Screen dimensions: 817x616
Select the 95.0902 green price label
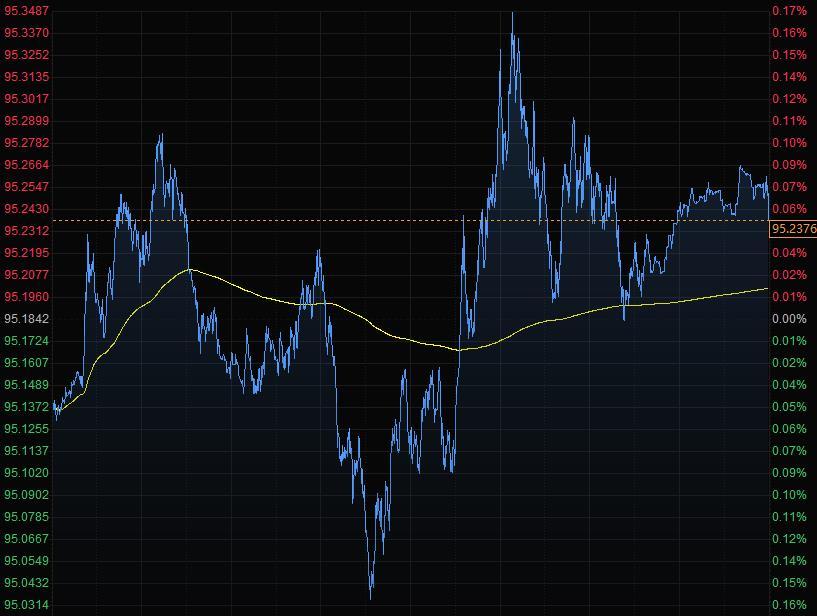pyautogui.click(x=27, y=495)
